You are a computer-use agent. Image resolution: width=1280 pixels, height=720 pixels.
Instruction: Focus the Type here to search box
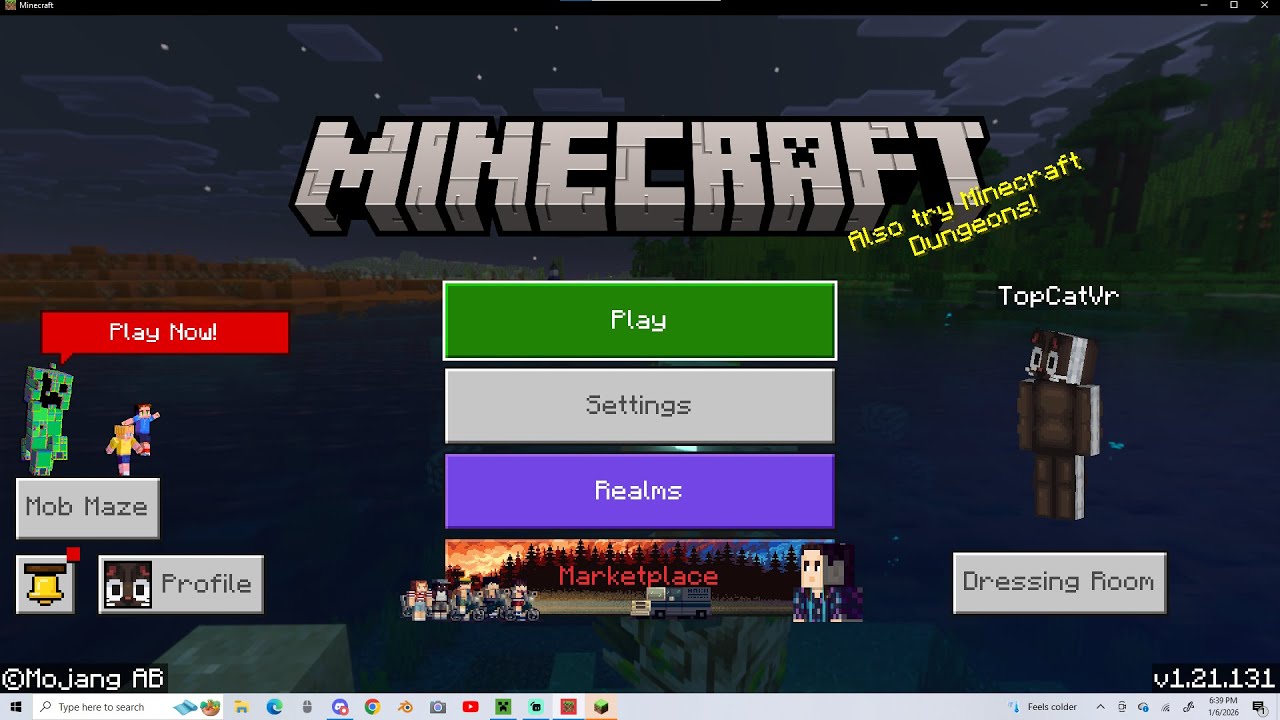[x=128, y=707]
